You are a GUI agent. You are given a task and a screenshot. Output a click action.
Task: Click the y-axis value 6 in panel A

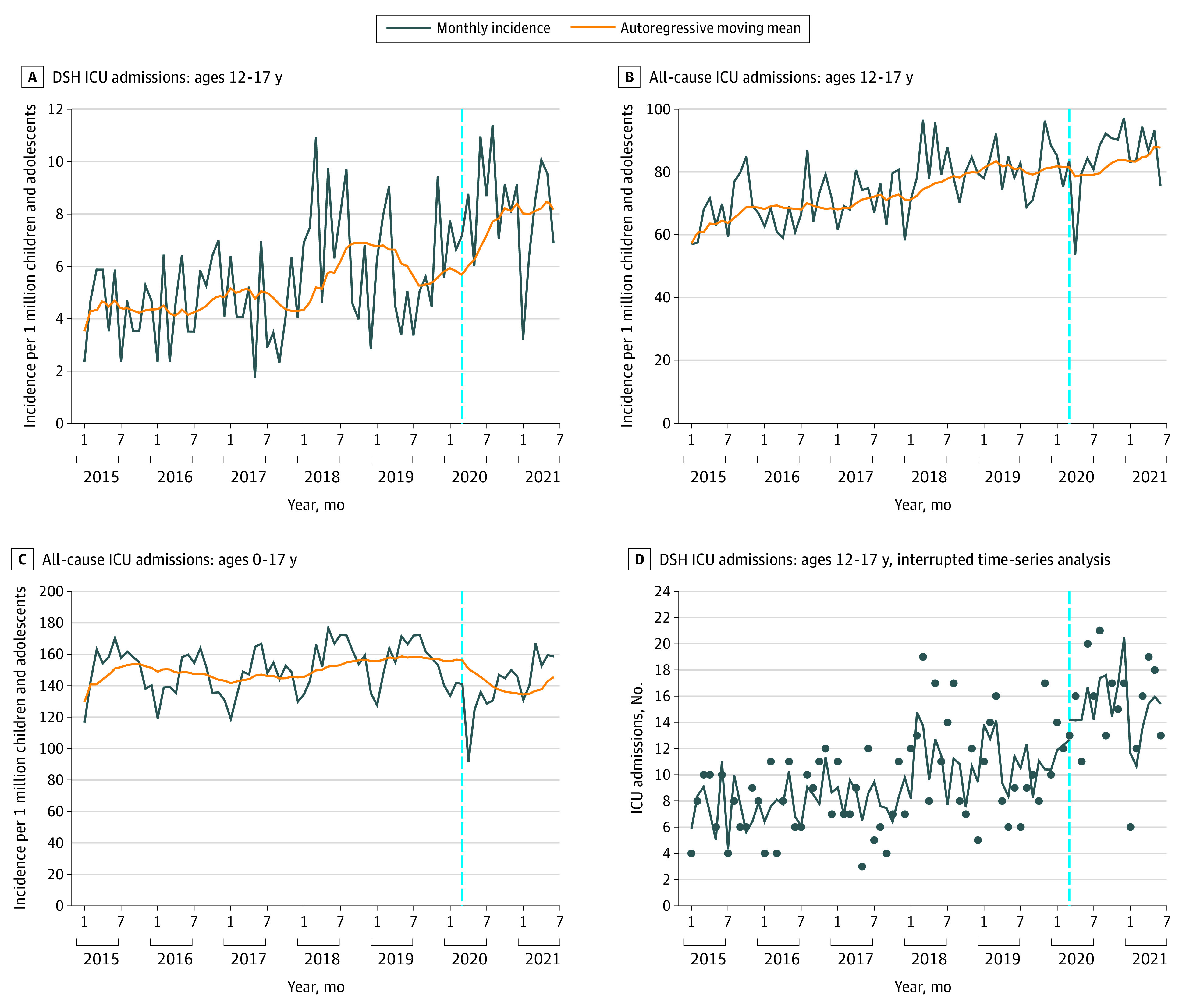click(59, 266)
